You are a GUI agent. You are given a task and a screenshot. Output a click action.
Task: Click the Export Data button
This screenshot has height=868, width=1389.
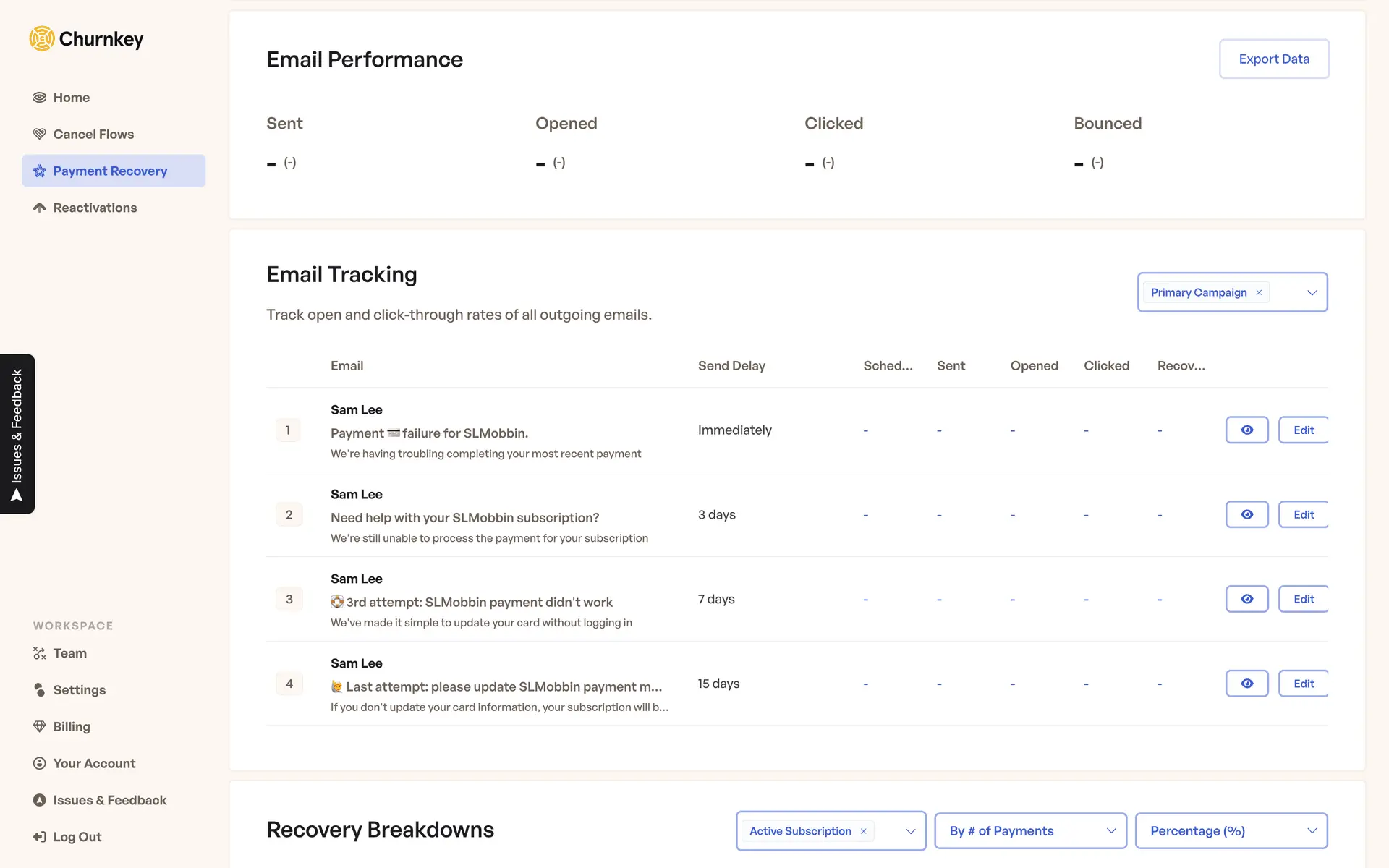pos(1273,59)
